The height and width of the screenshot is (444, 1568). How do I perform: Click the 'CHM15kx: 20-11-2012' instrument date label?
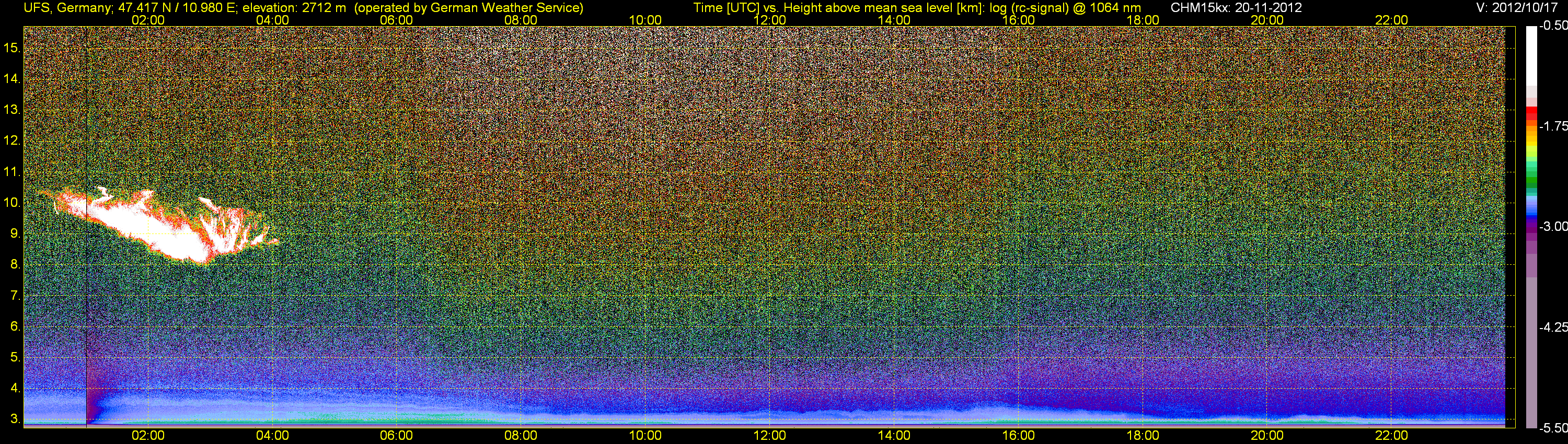click(1236, 7)
